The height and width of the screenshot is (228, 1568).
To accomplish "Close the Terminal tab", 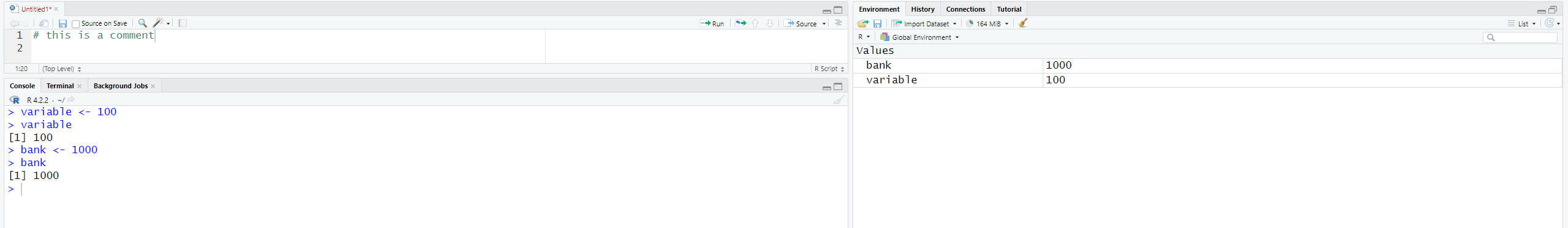I will [79, 86].
